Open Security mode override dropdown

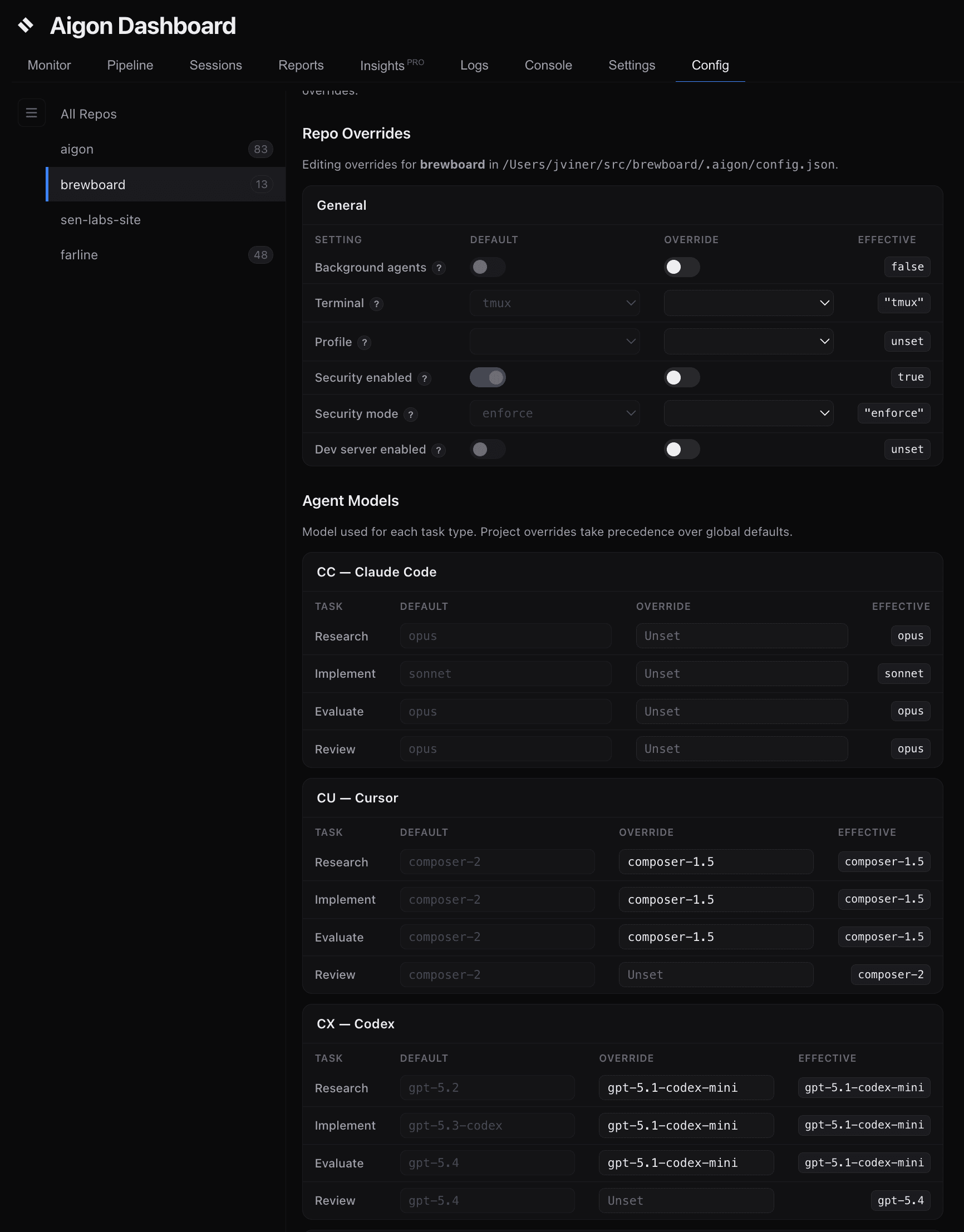point(749,413)
